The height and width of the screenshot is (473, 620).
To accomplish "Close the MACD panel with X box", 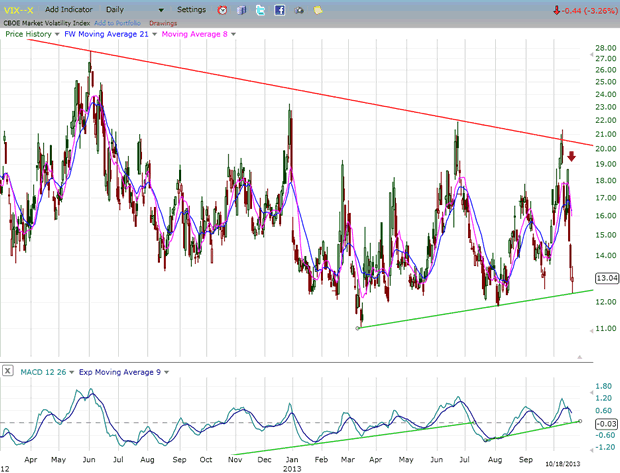I will [8, 371].
